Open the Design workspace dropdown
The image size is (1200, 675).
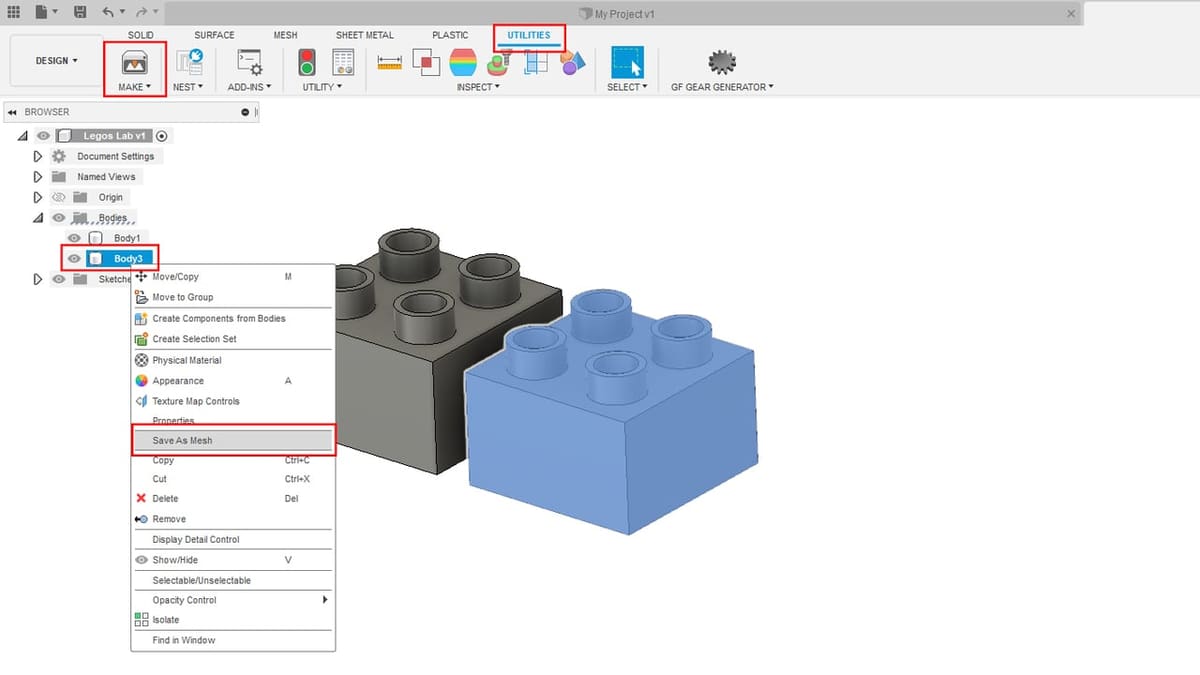point(56,61)
